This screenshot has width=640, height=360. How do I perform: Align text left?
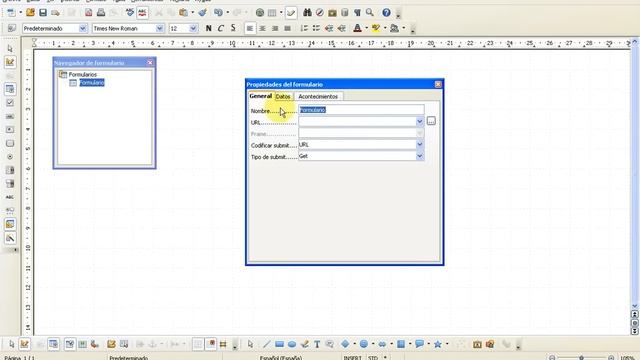(x=250, y=28)
